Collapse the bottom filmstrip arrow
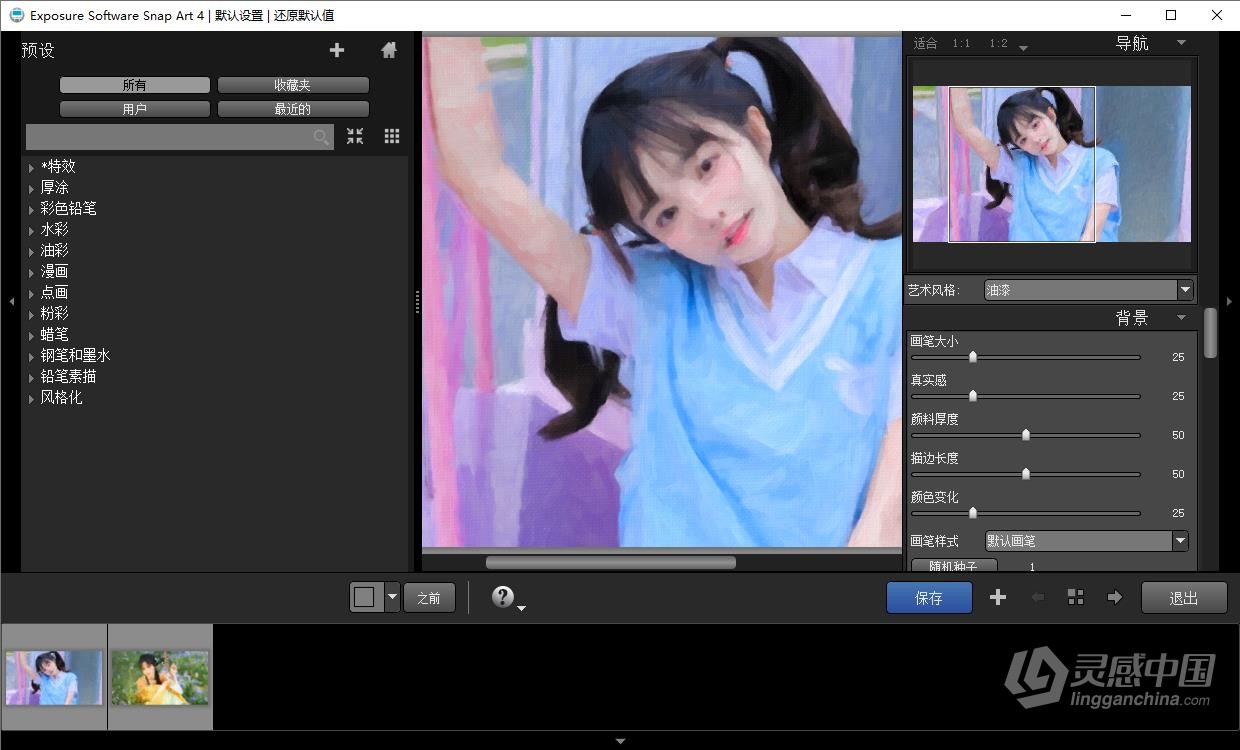The height and width of the screenshot is (750, 1240). pos(620,741)
